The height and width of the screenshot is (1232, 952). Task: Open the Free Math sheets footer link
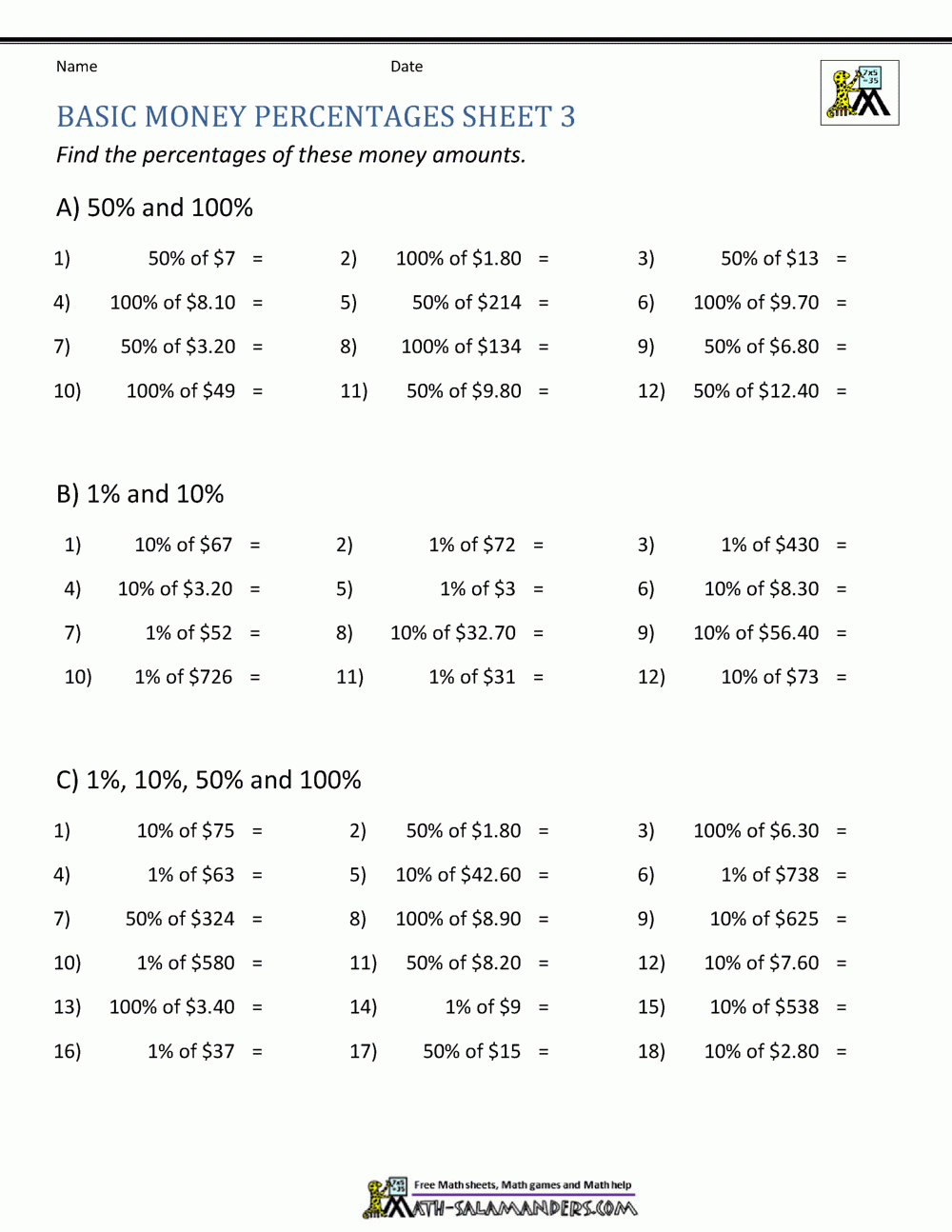tap(523, 1185)
